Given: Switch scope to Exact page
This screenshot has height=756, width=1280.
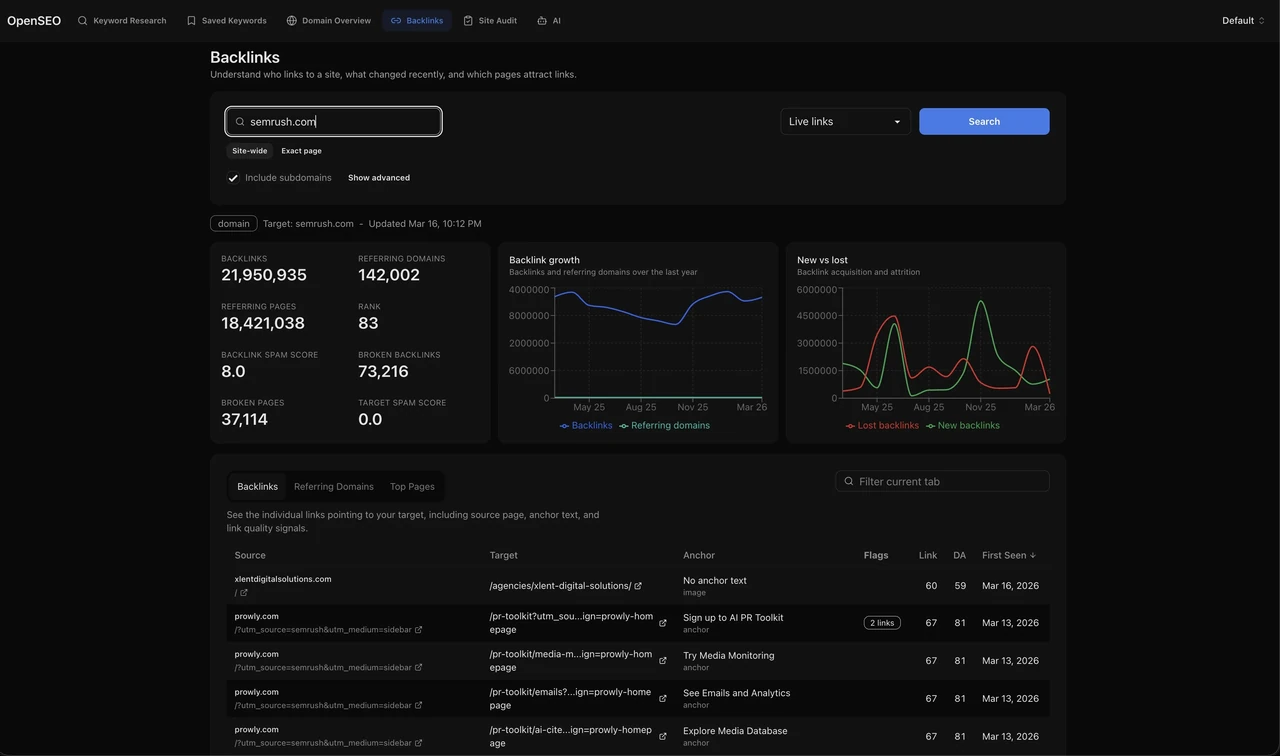Looking at the screenshot, I should pyautogui.click(x=301, y=151).
